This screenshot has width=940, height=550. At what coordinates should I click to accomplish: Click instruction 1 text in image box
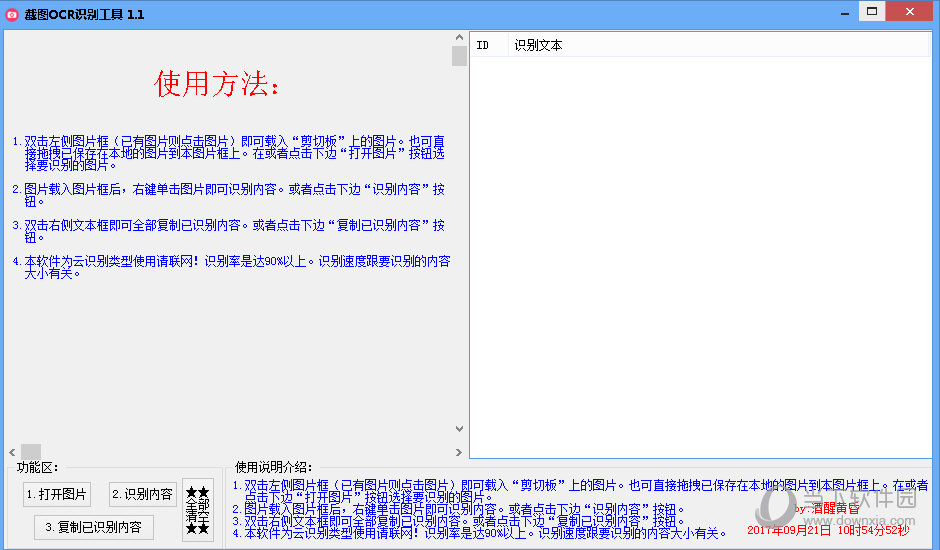(x=228, y=153)
